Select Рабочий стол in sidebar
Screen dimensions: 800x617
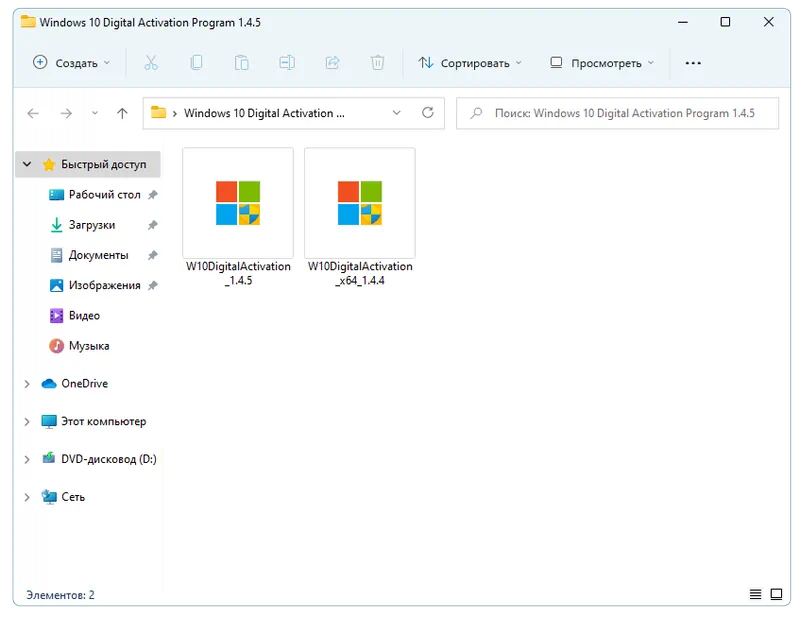[x=104, y=195]
